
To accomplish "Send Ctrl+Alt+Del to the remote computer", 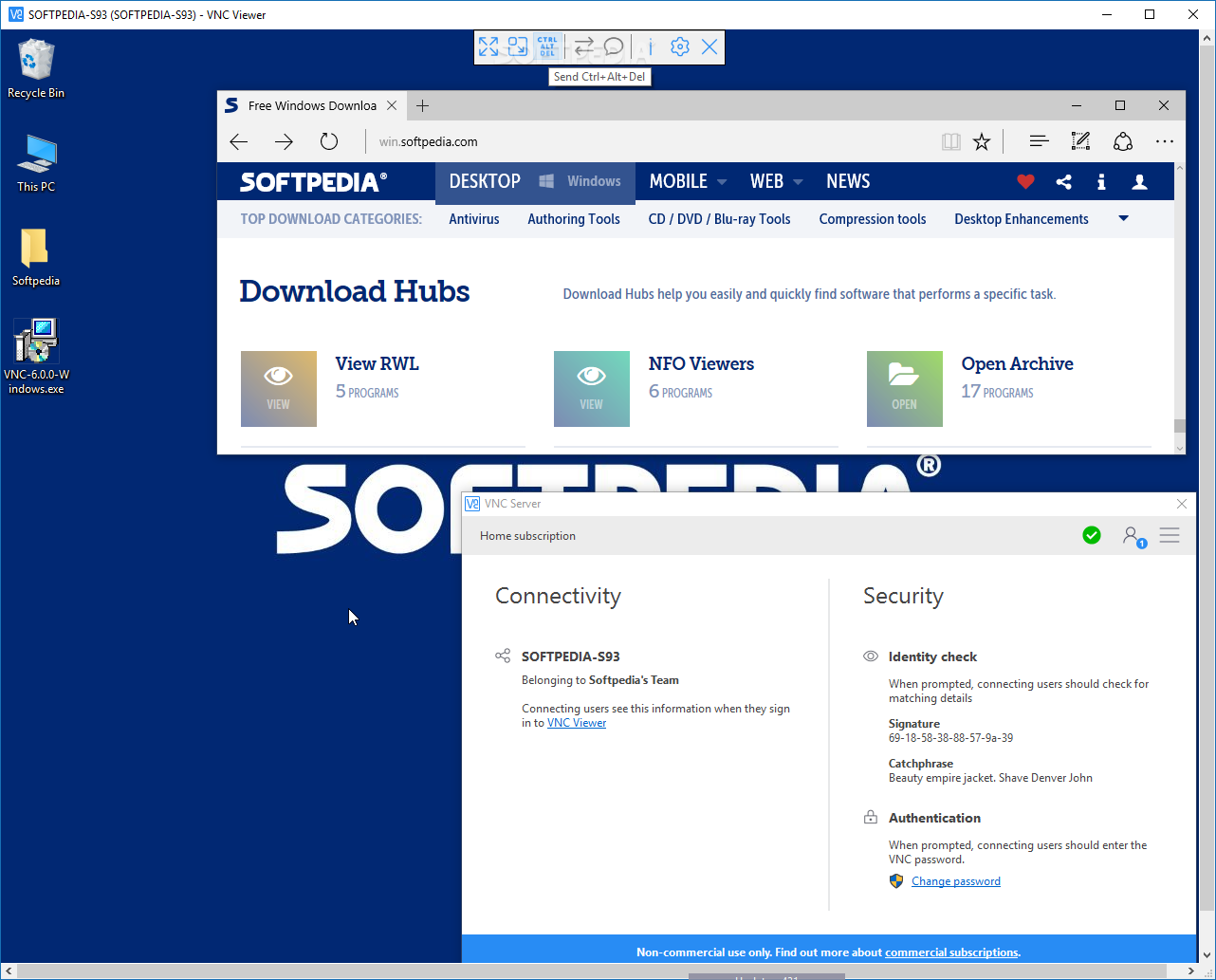I will point(547,46).
